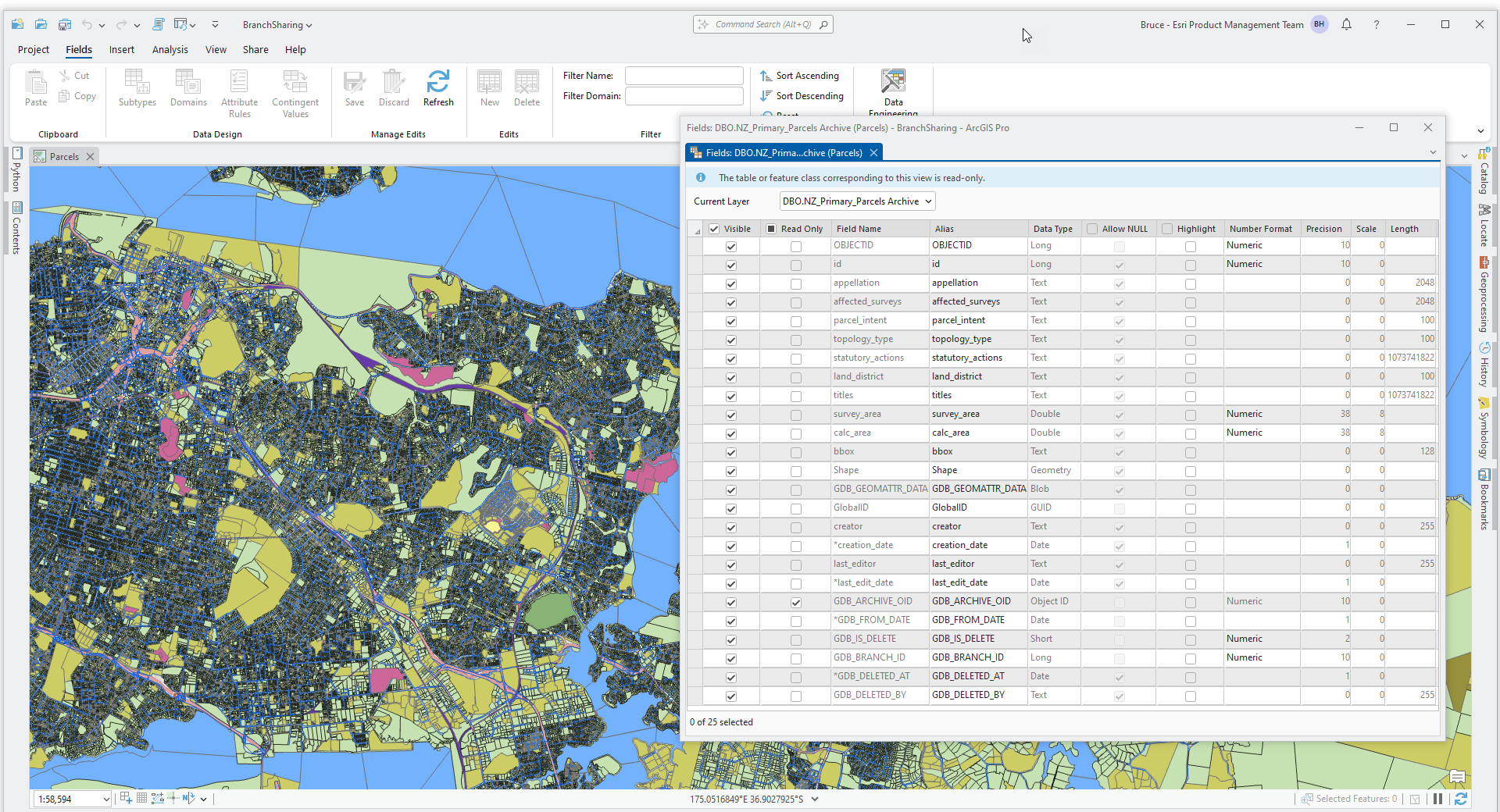Refresh the fields view

pyautogui.click(x=438, y=88)
